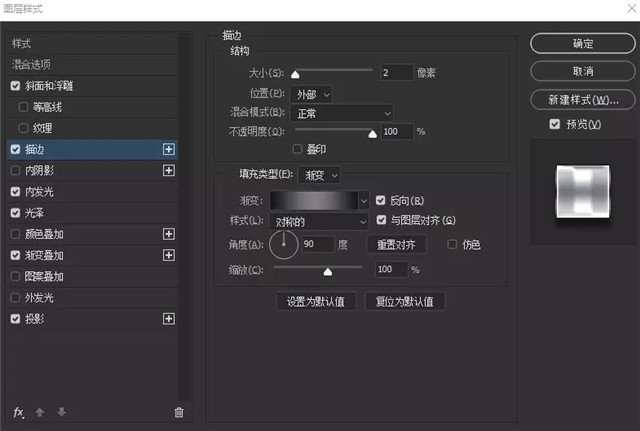640x431 pixels.
Task: Close the 图层样式 dialog
Action: [631, 9]
